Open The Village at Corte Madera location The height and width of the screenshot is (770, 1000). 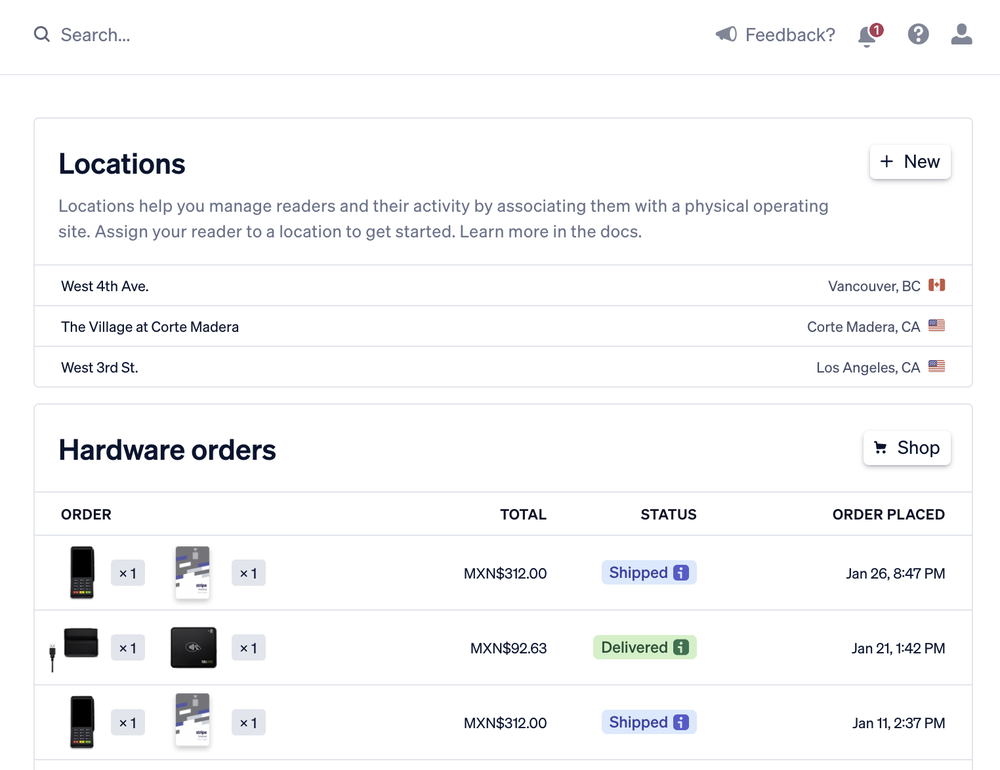(x=503, y=327)
